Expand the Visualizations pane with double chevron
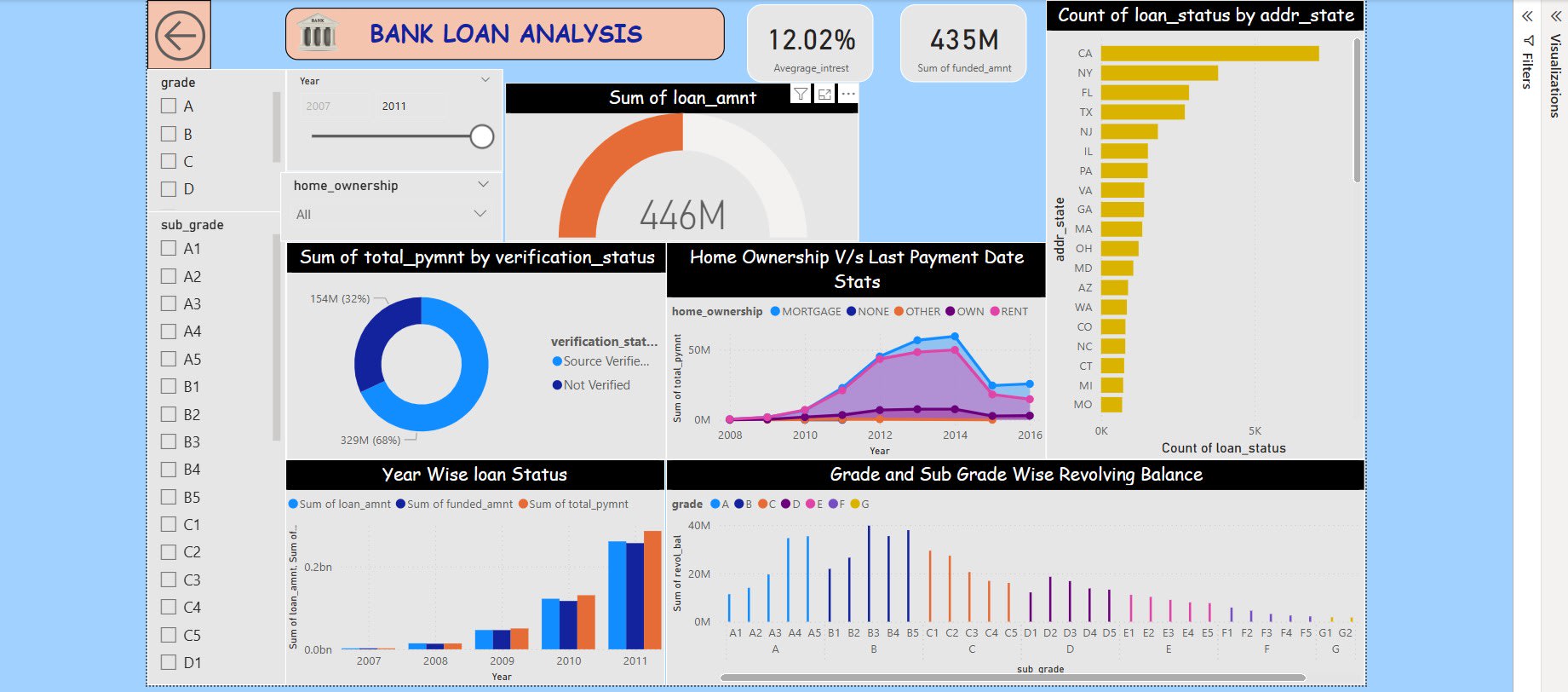 tap(1555, 16)
